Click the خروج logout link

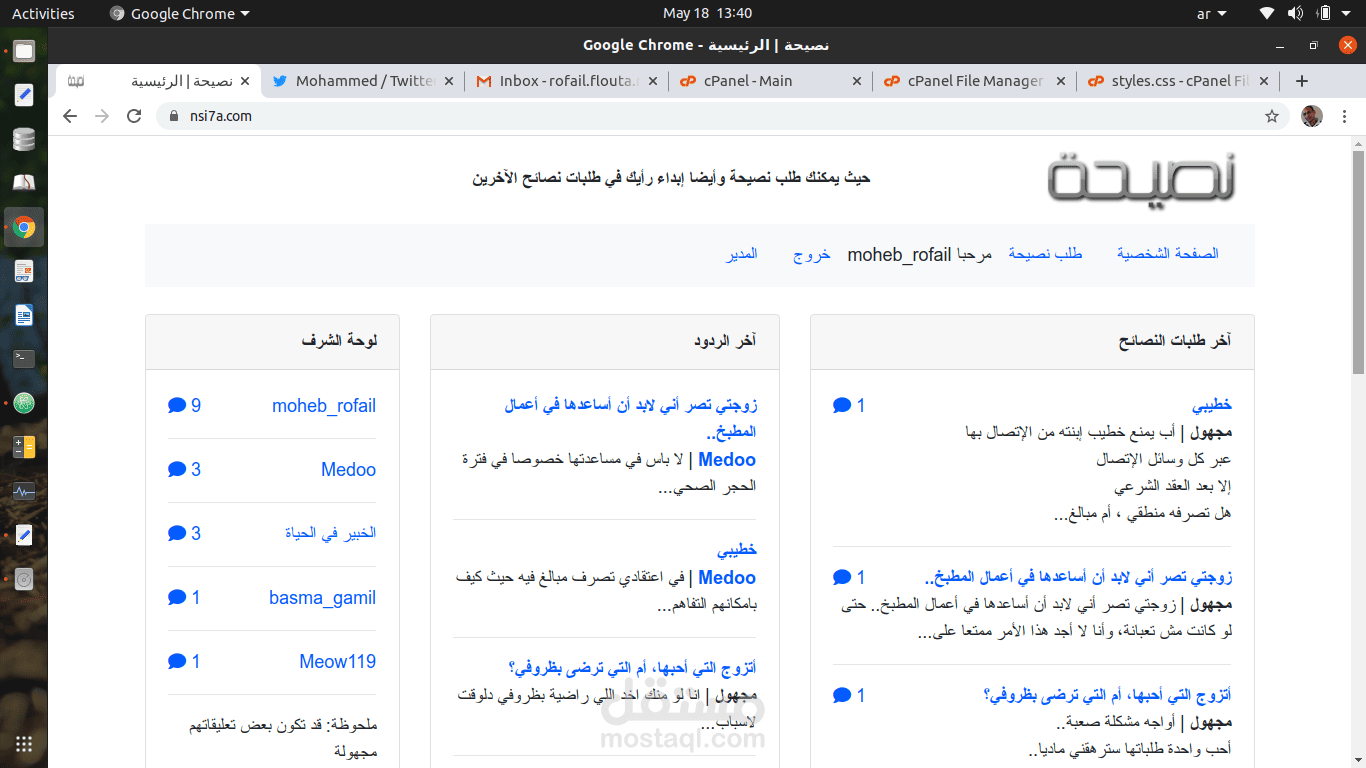pyautogui.click(x=812, y=254)
